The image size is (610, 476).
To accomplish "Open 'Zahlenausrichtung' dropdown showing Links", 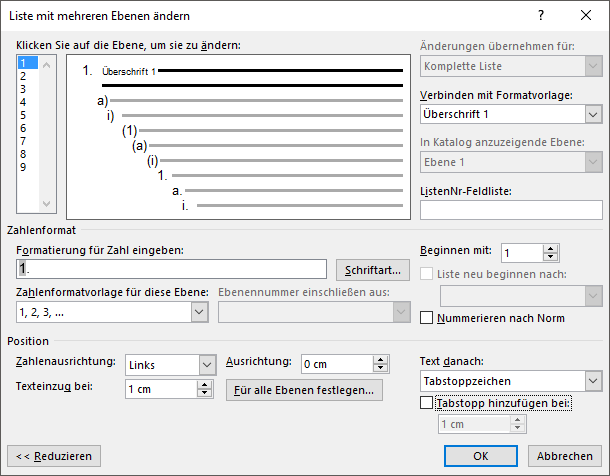I will click(207, 365).
